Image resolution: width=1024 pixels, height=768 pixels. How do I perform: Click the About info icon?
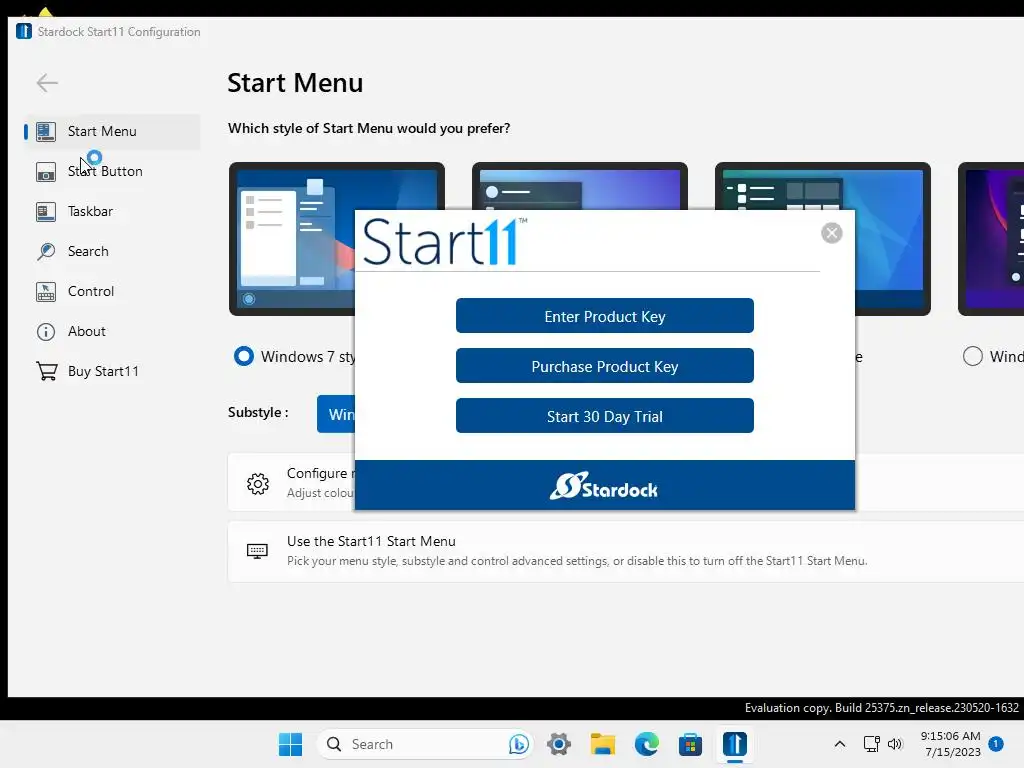pos(46,332)
